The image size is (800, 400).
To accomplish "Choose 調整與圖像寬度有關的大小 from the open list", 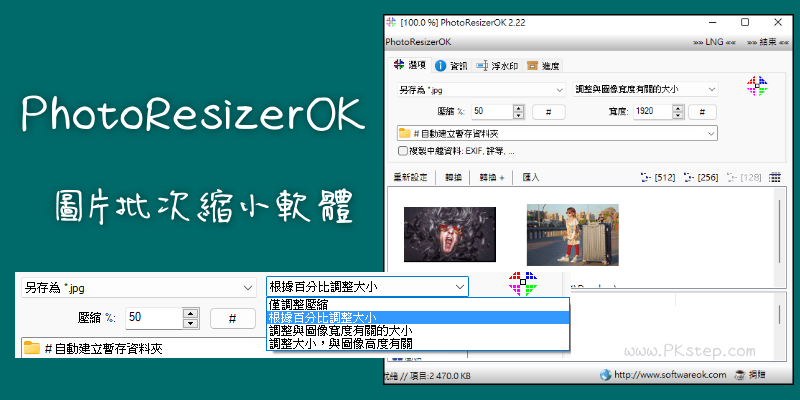I will click(x=417, y=330).
